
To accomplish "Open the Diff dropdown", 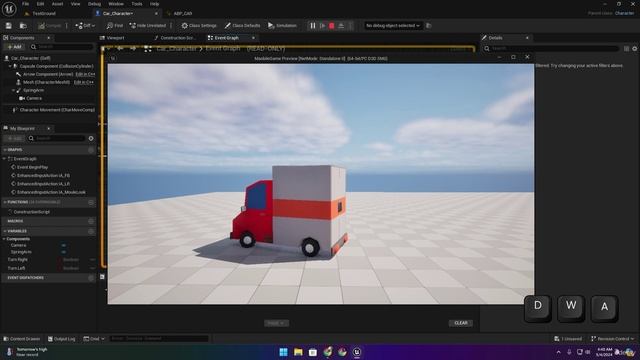I will pyautogui.click(x=85, y=26).
